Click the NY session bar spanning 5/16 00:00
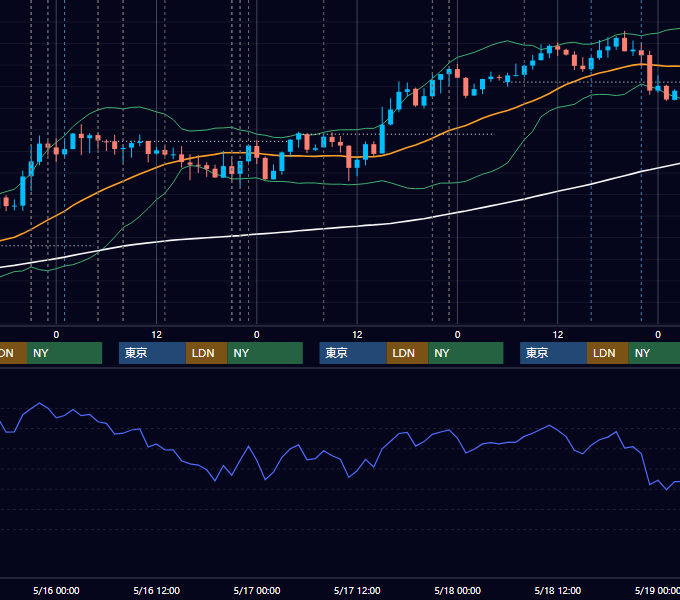 pyautogui.click(x=64, y=353)
